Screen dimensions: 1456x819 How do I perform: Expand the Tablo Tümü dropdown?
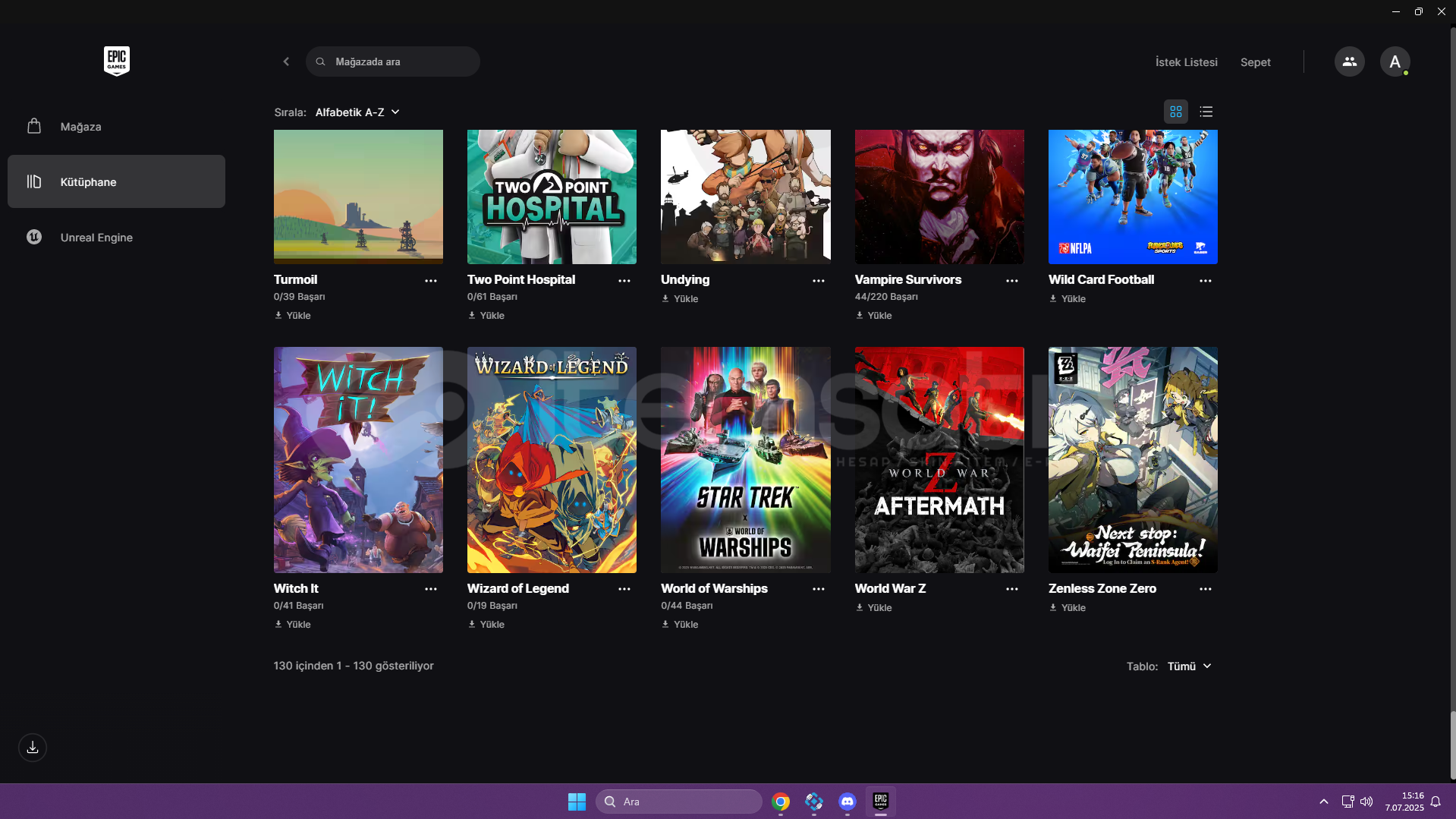coord(1189,666)
